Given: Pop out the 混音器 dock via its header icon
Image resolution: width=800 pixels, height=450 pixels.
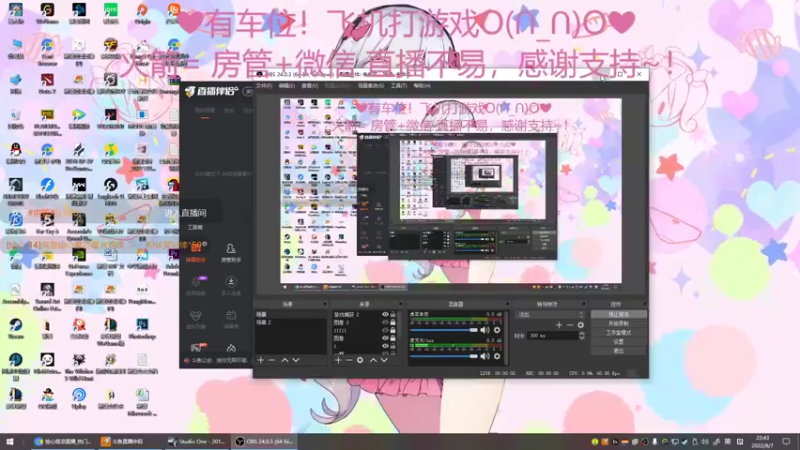Looking at the screenshot, I should 507,304.
